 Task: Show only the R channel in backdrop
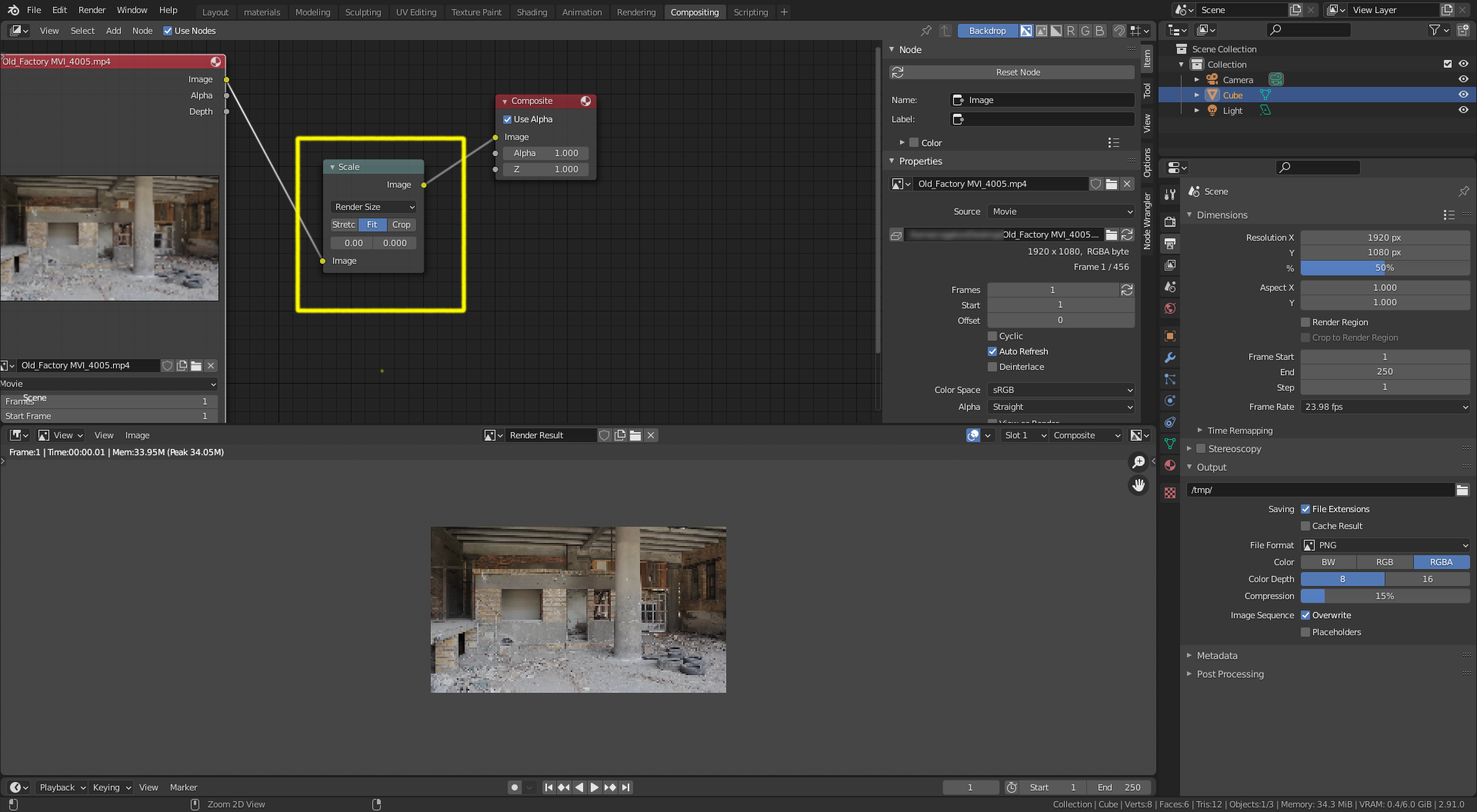1071,31
